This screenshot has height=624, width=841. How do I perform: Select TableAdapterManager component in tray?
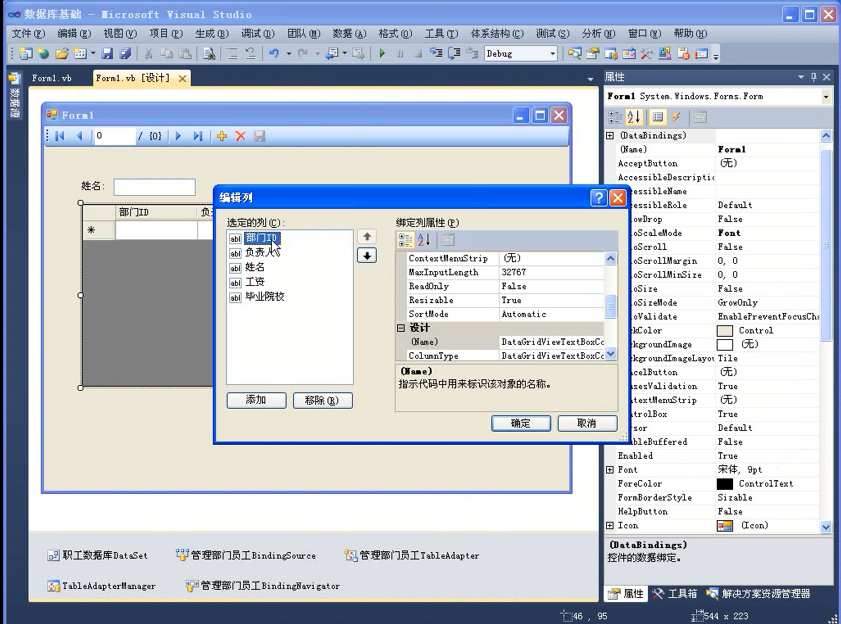click(101, 586)
